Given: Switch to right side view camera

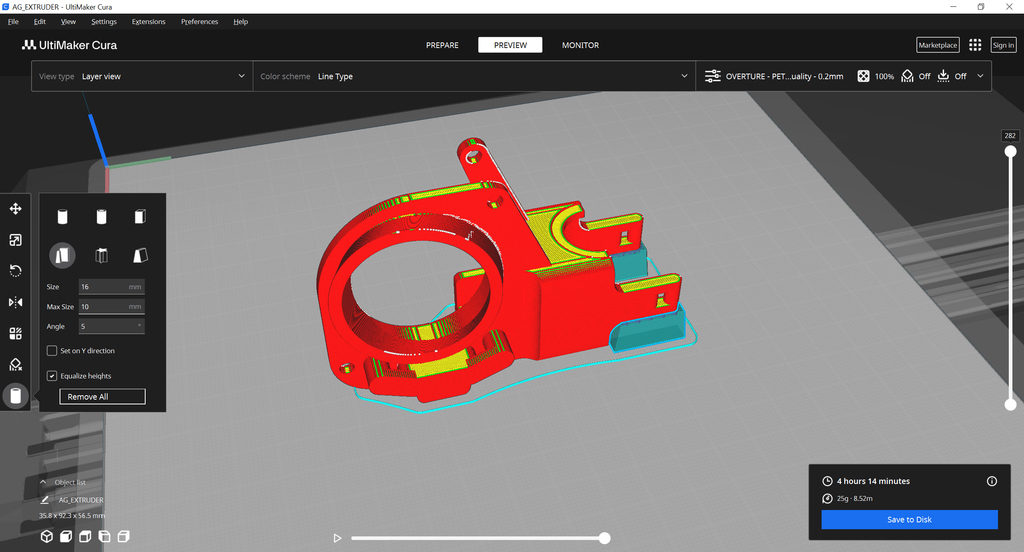Looking at the screenshot, I should coord(123,536).
